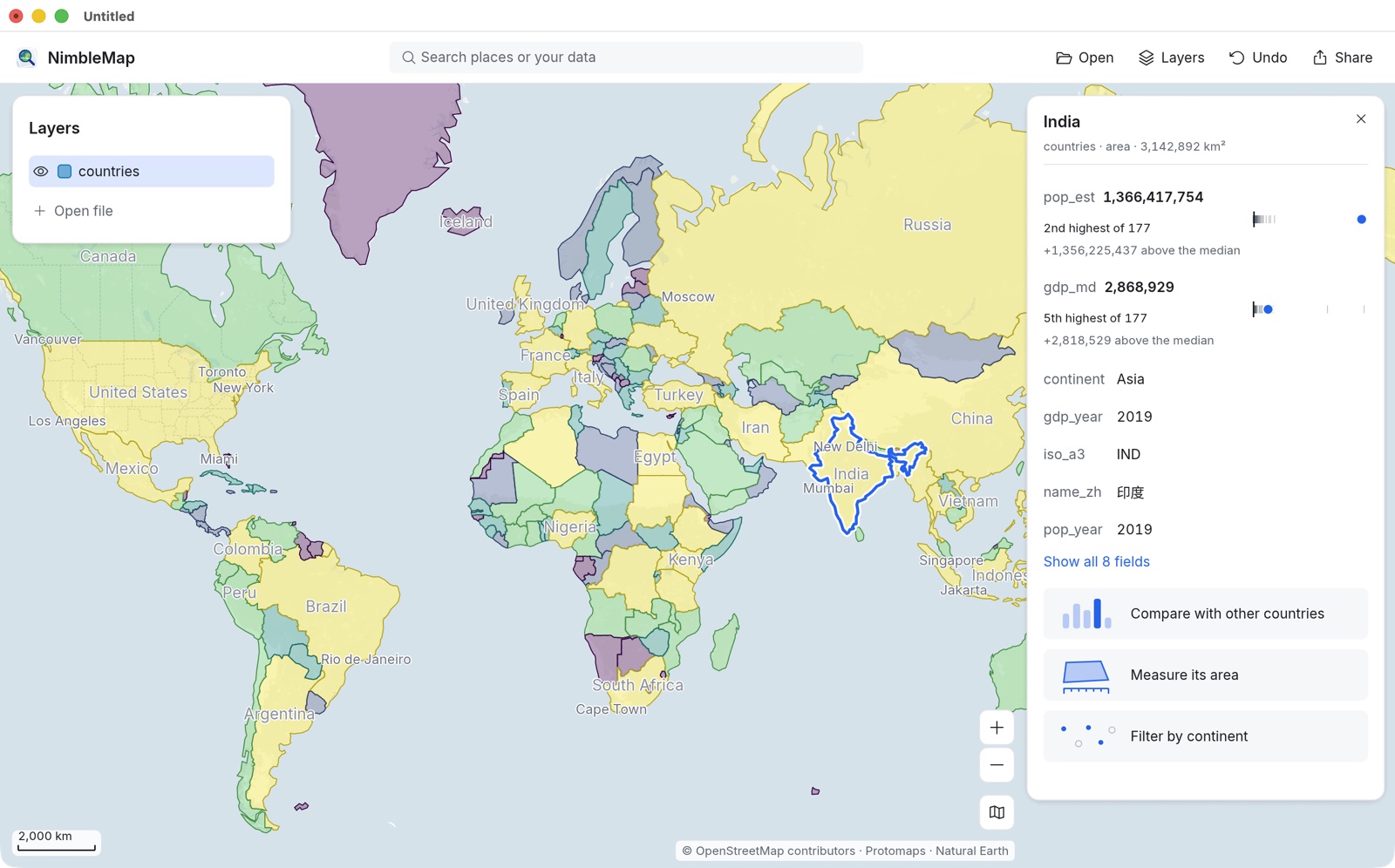1395x868 pixels.
Task: Click the Untitled window title
Action: [x=109, y=16]
